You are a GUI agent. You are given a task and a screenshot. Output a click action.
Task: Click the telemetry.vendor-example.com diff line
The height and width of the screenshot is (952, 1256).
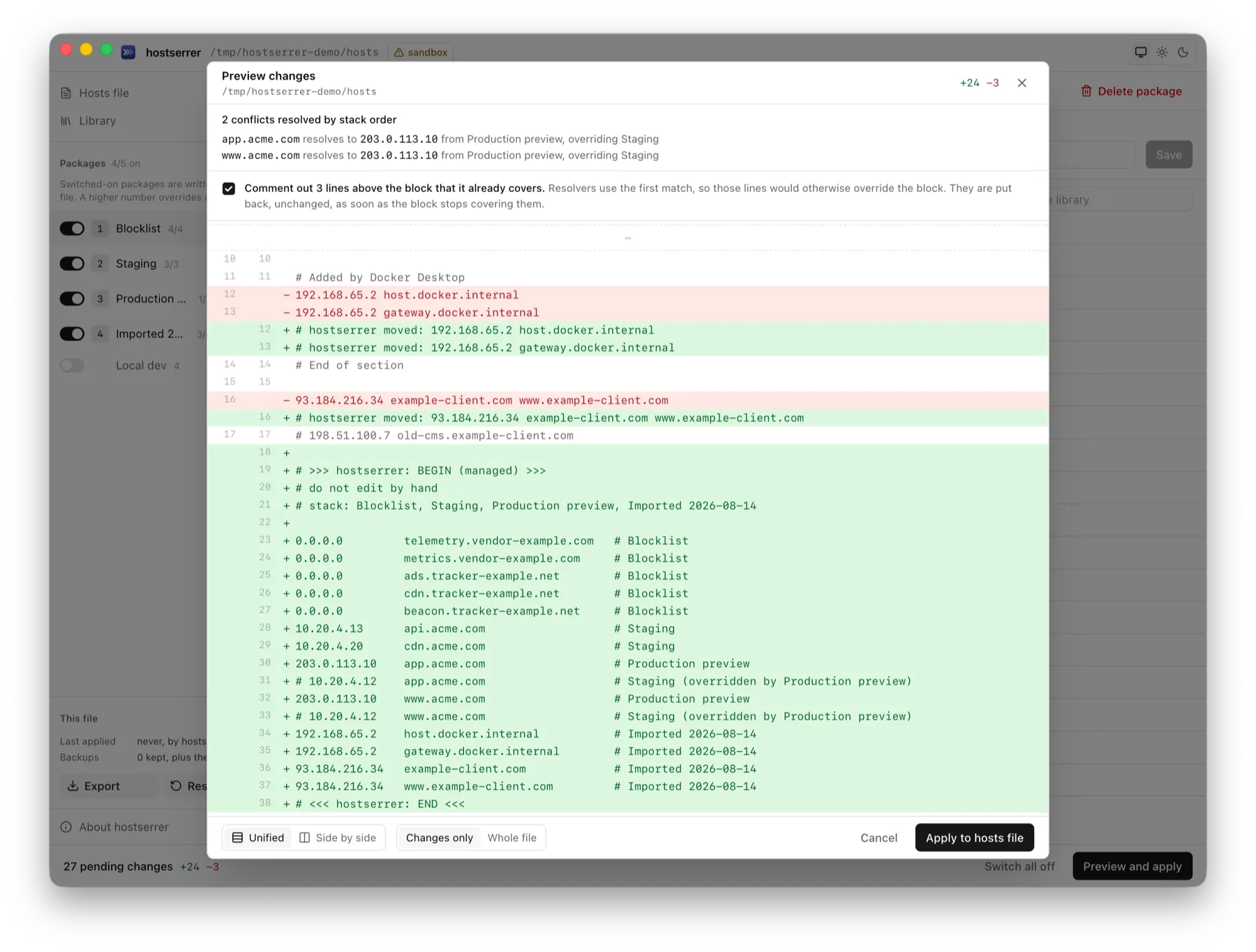pos(628,541)
